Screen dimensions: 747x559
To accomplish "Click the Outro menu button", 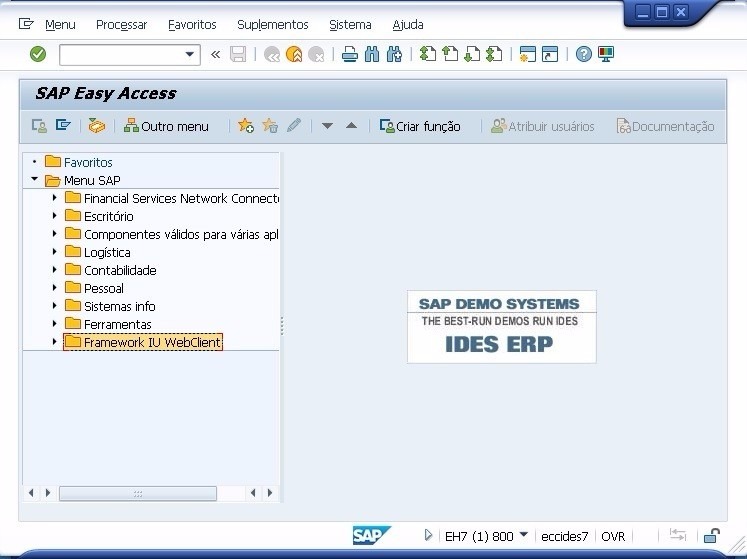I will 166,126.
